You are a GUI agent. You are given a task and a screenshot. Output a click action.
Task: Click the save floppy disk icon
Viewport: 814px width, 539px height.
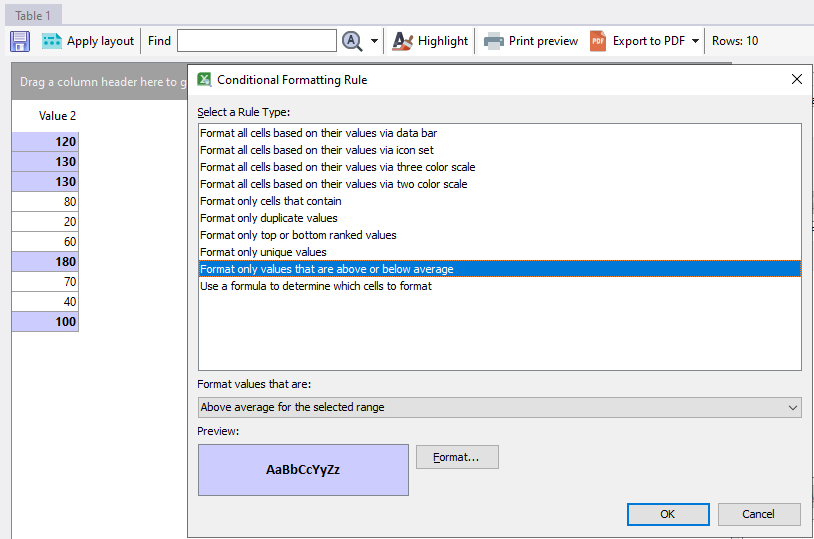20,41
